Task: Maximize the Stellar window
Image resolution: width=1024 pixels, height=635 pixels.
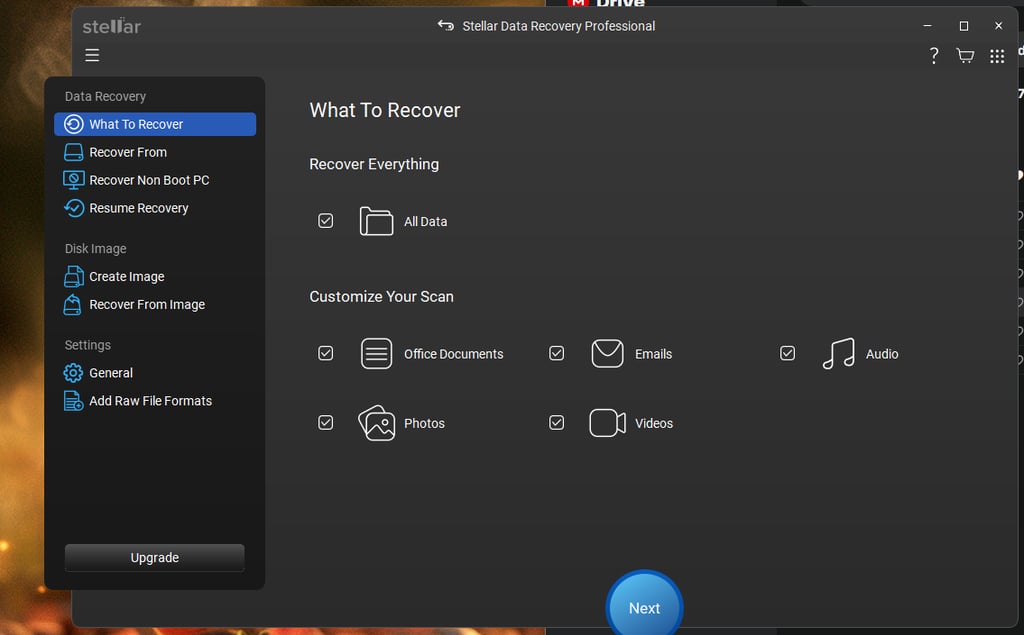Action: (x=963, y=25)
